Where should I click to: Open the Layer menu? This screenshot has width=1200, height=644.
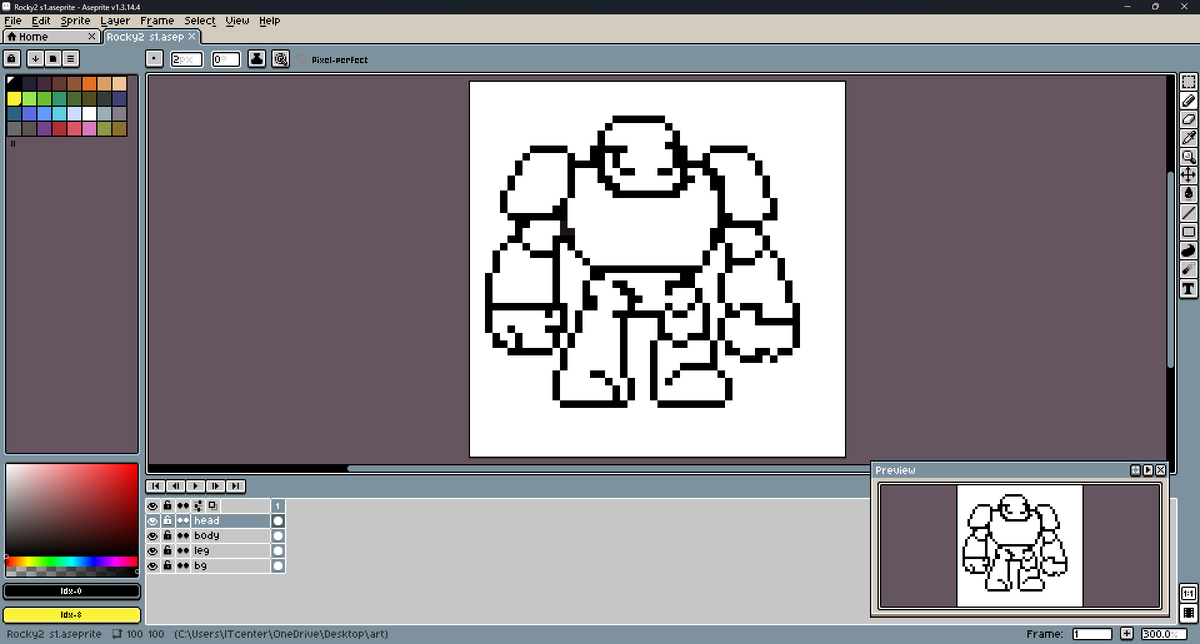pos(116,20)
